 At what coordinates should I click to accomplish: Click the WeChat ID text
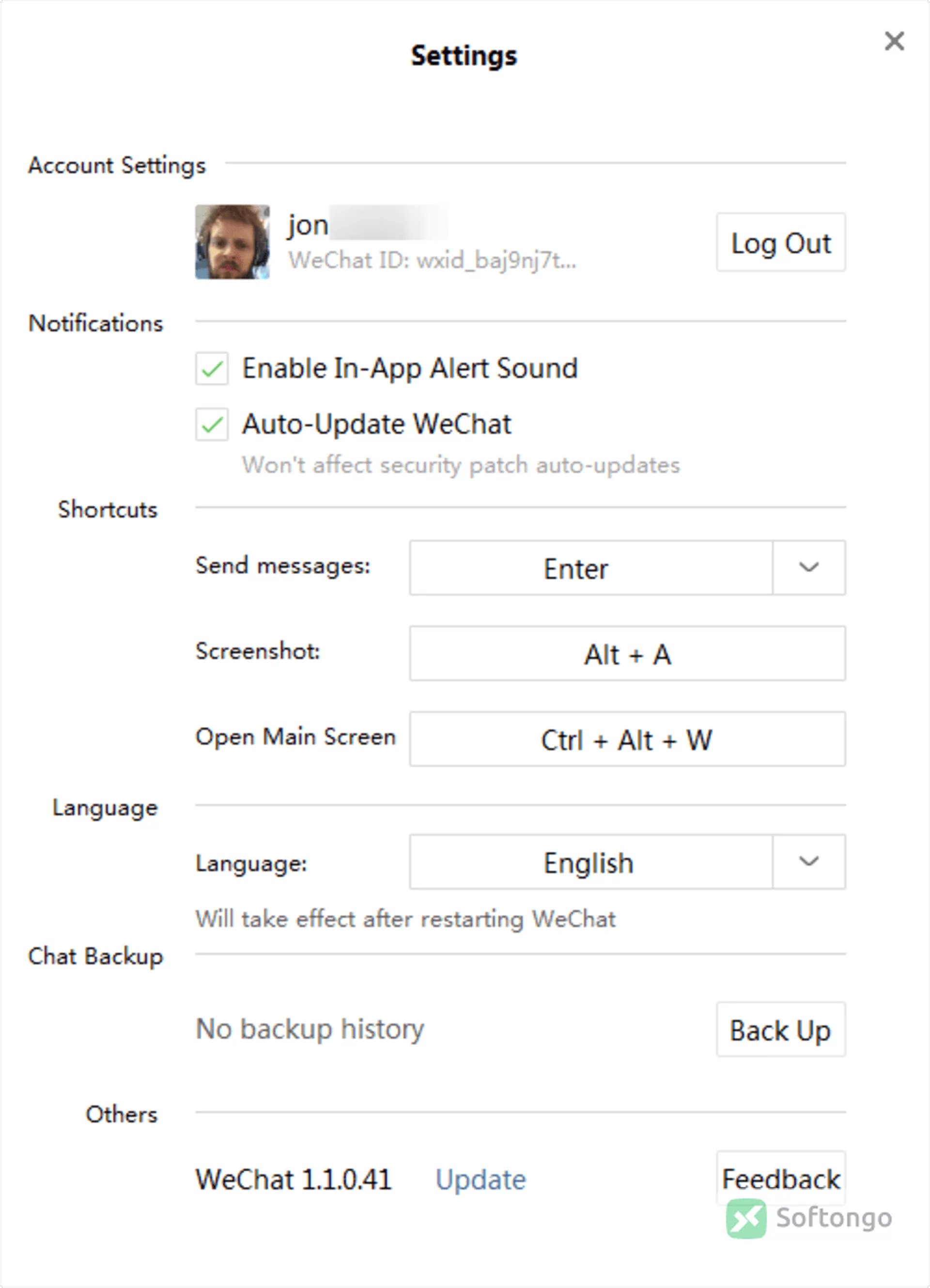pyautogui.click(x=432, y=261)
